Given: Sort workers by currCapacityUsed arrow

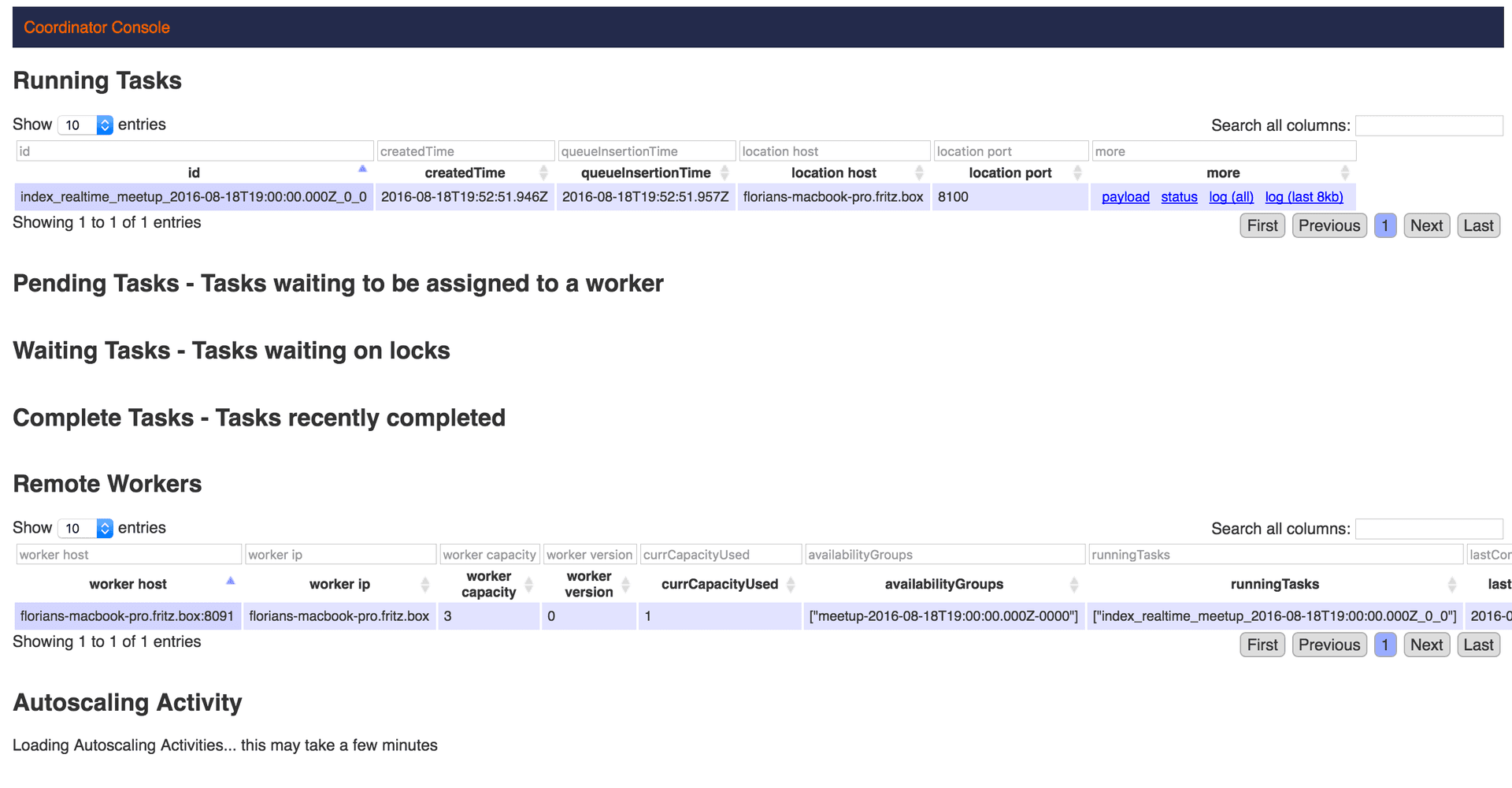Looking at the screenshot, I should (791, 584).
